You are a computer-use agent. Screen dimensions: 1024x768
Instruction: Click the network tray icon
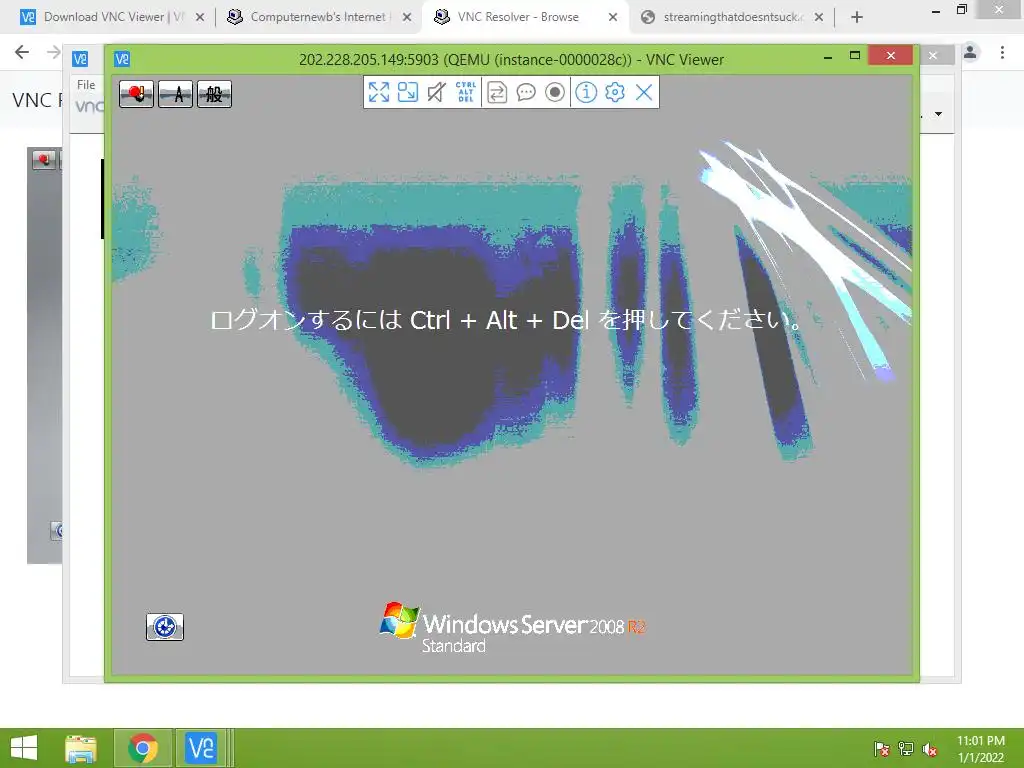[906, 749]
